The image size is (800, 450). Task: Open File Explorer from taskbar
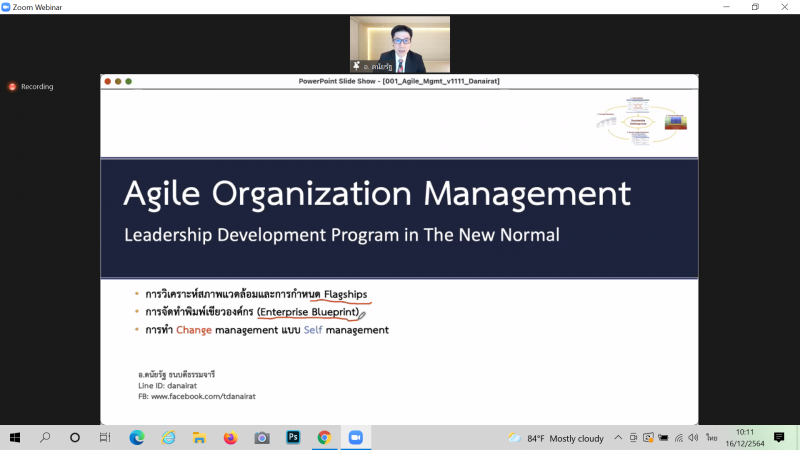pos(199,438)
